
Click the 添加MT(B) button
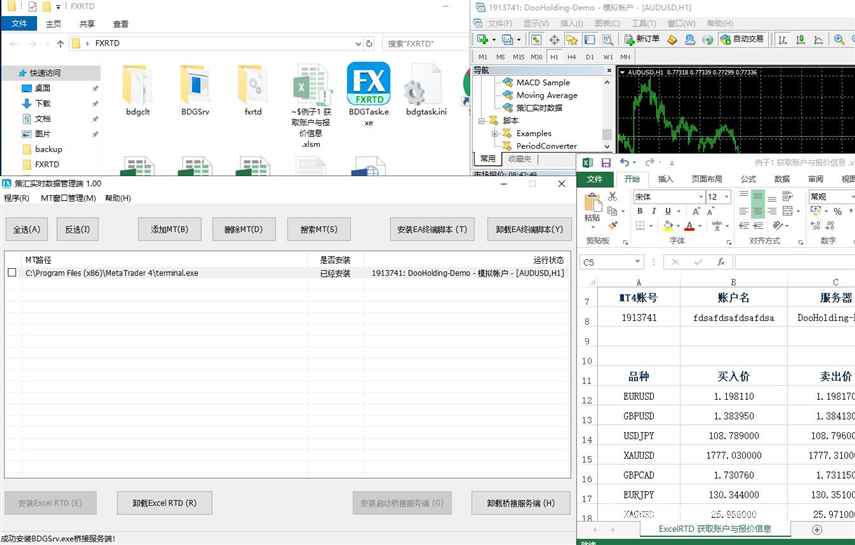(x=170, y=229)
